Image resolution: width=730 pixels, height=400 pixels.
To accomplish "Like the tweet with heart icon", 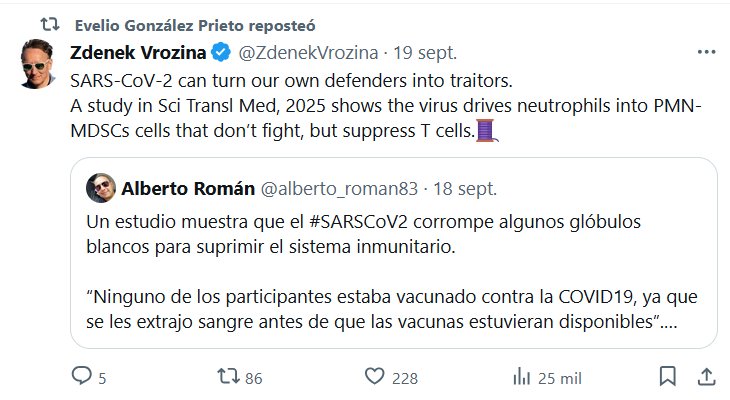I will pos(375,376).
